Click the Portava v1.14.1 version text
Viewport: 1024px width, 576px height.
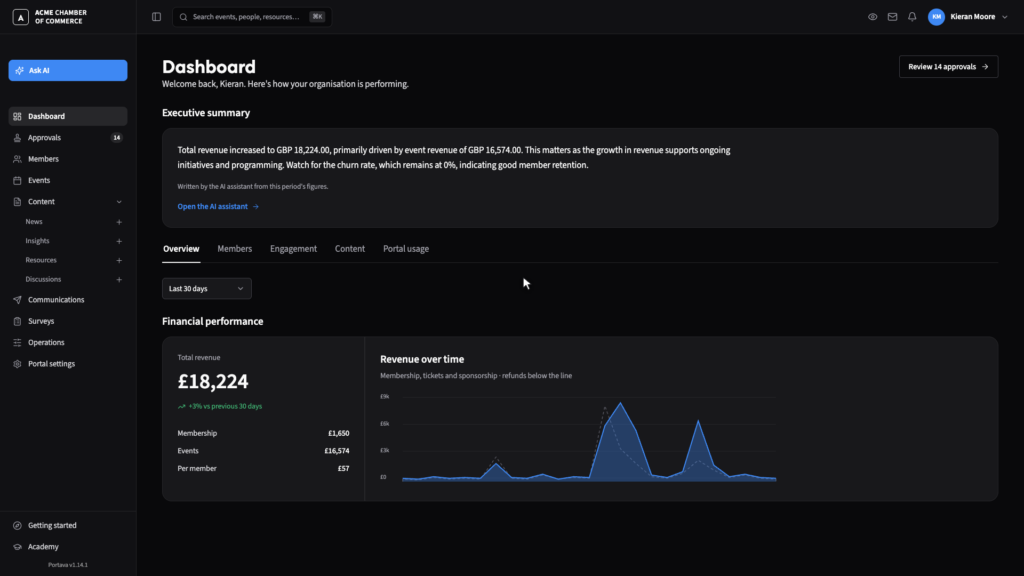[68, 565]
